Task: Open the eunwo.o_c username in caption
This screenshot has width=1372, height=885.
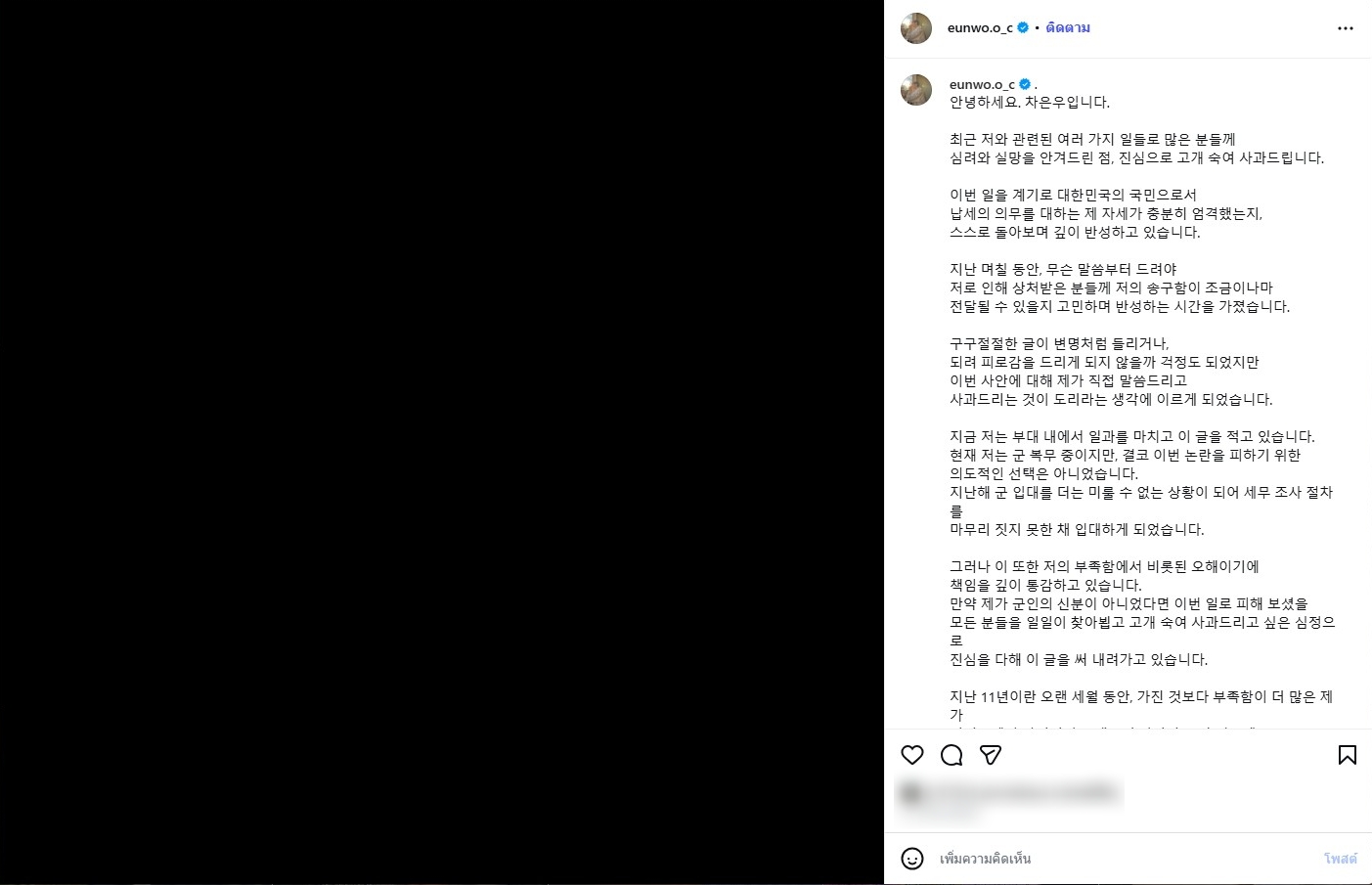Action: [x=982, y=84]
